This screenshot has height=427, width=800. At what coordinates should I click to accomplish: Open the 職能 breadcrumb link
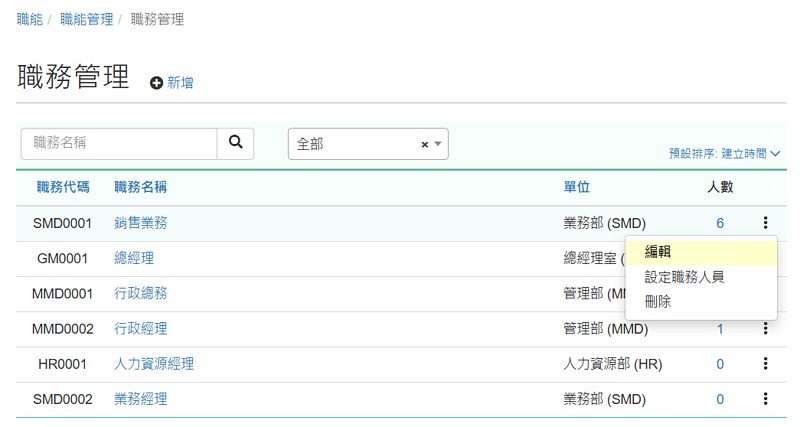[30, 19]
